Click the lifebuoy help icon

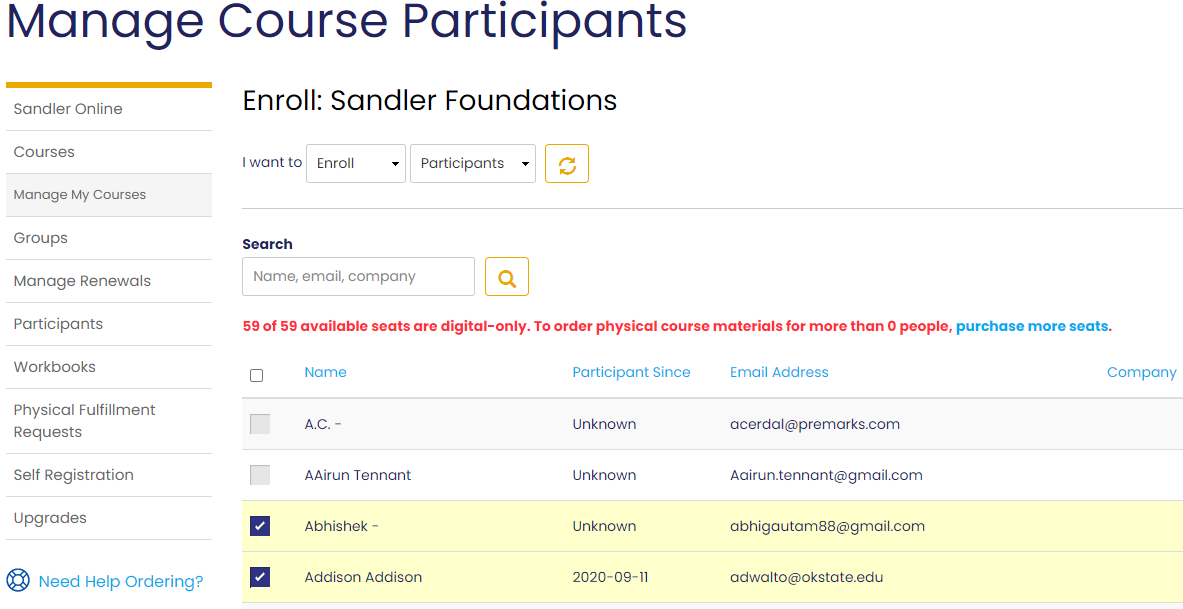point(17,580)
